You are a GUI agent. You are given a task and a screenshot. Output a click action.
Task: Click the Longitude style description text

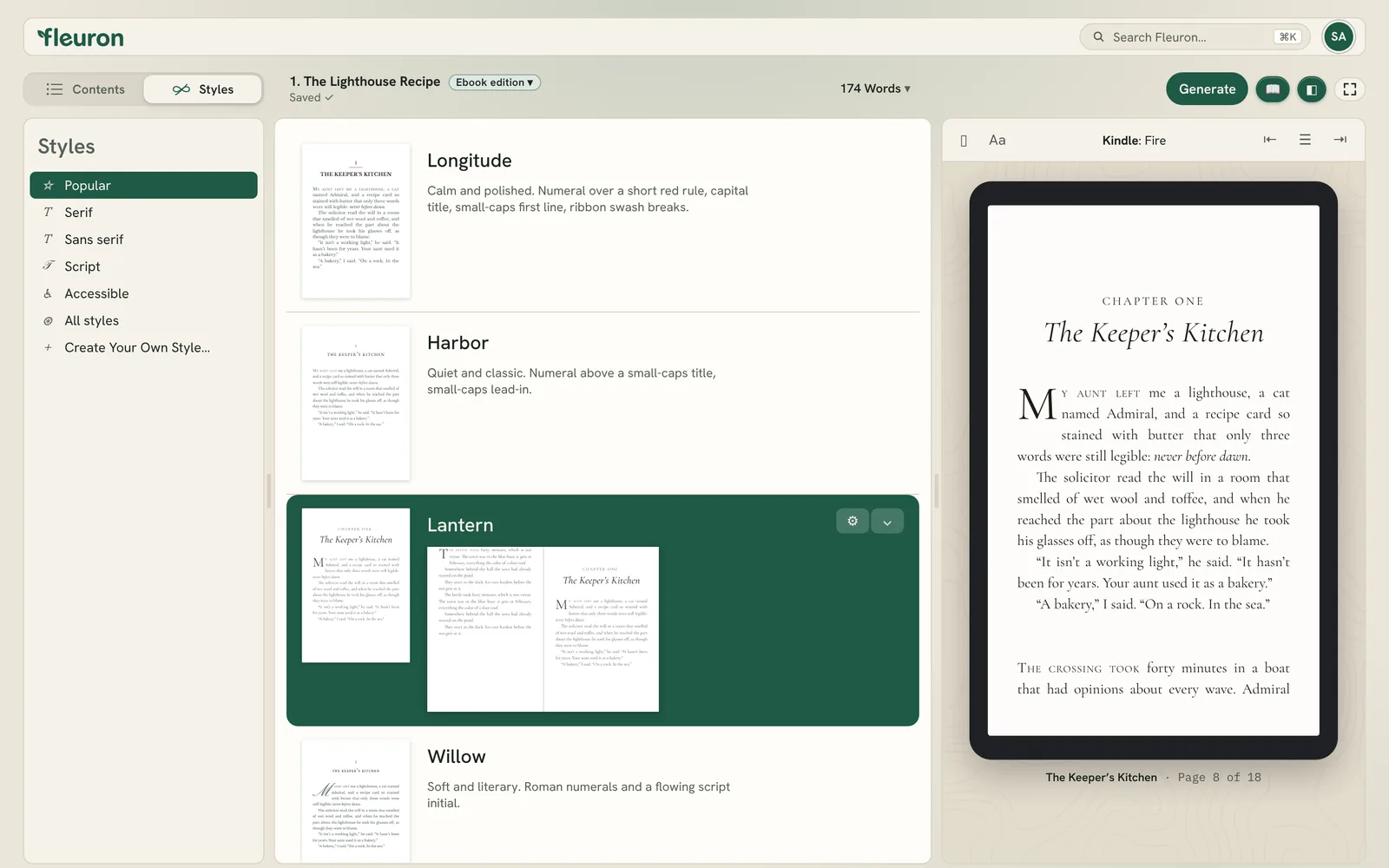coord(588,199)
